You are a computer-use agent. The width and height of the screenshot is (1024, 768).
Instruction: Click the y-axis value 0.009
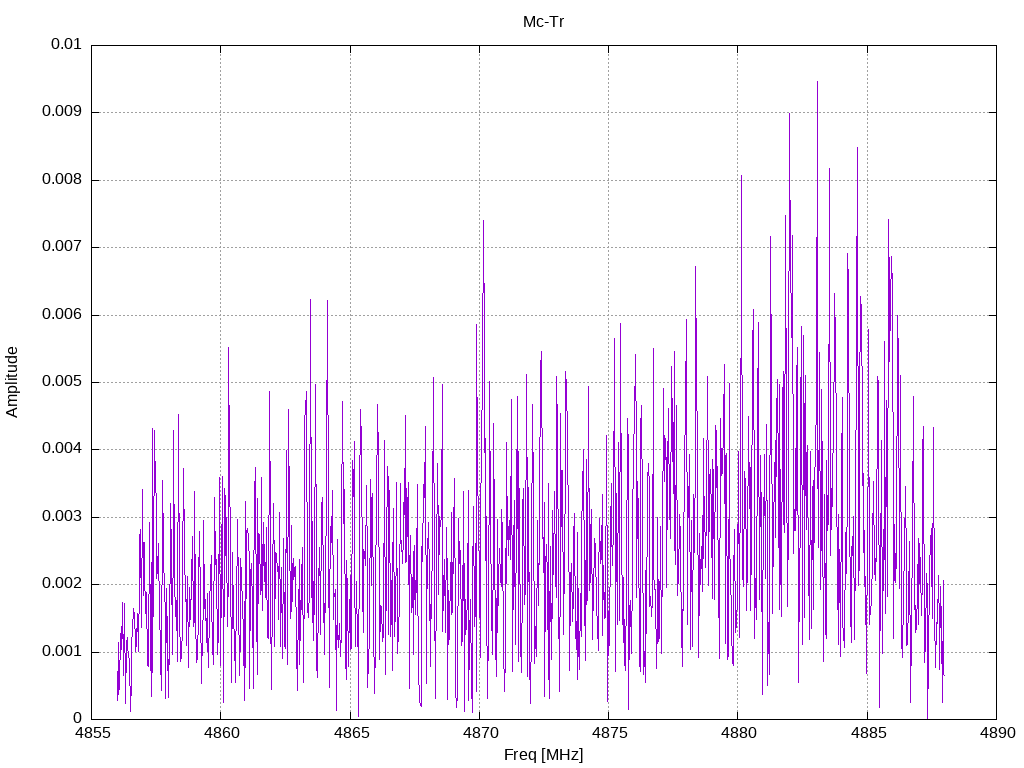tap(62, 112)
